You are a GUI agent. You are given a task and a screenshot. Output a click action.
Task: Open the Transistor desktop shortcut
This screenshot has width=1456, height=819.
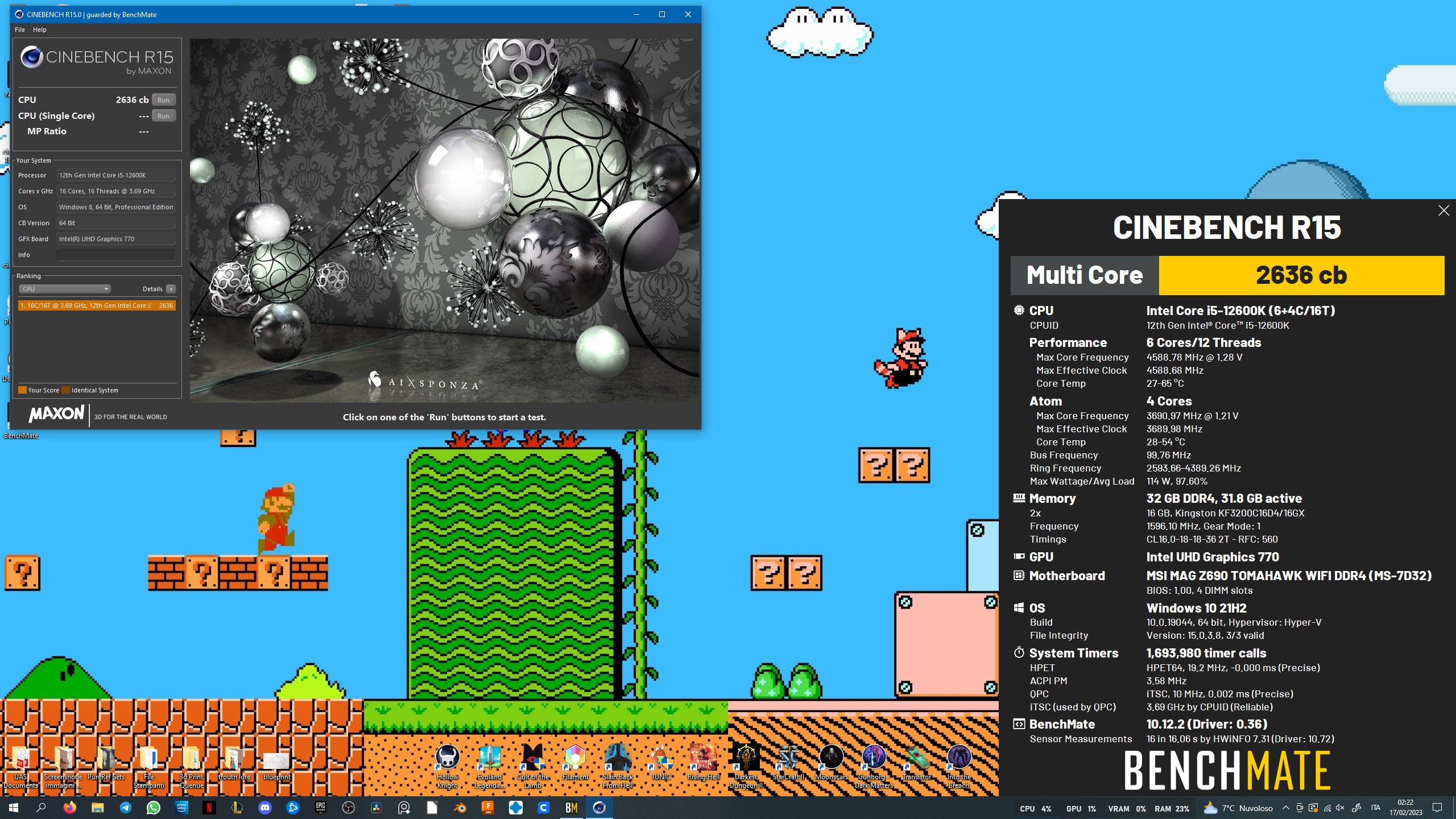pyautogui.click(x=916, y=763)
